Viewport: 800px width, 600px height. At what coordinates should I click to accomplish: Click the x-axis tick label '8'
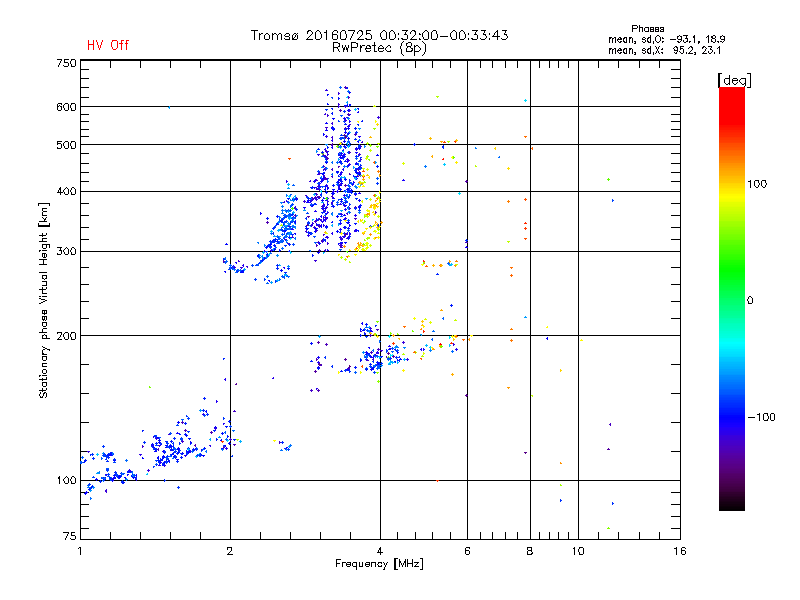click(x=530, y=551)
